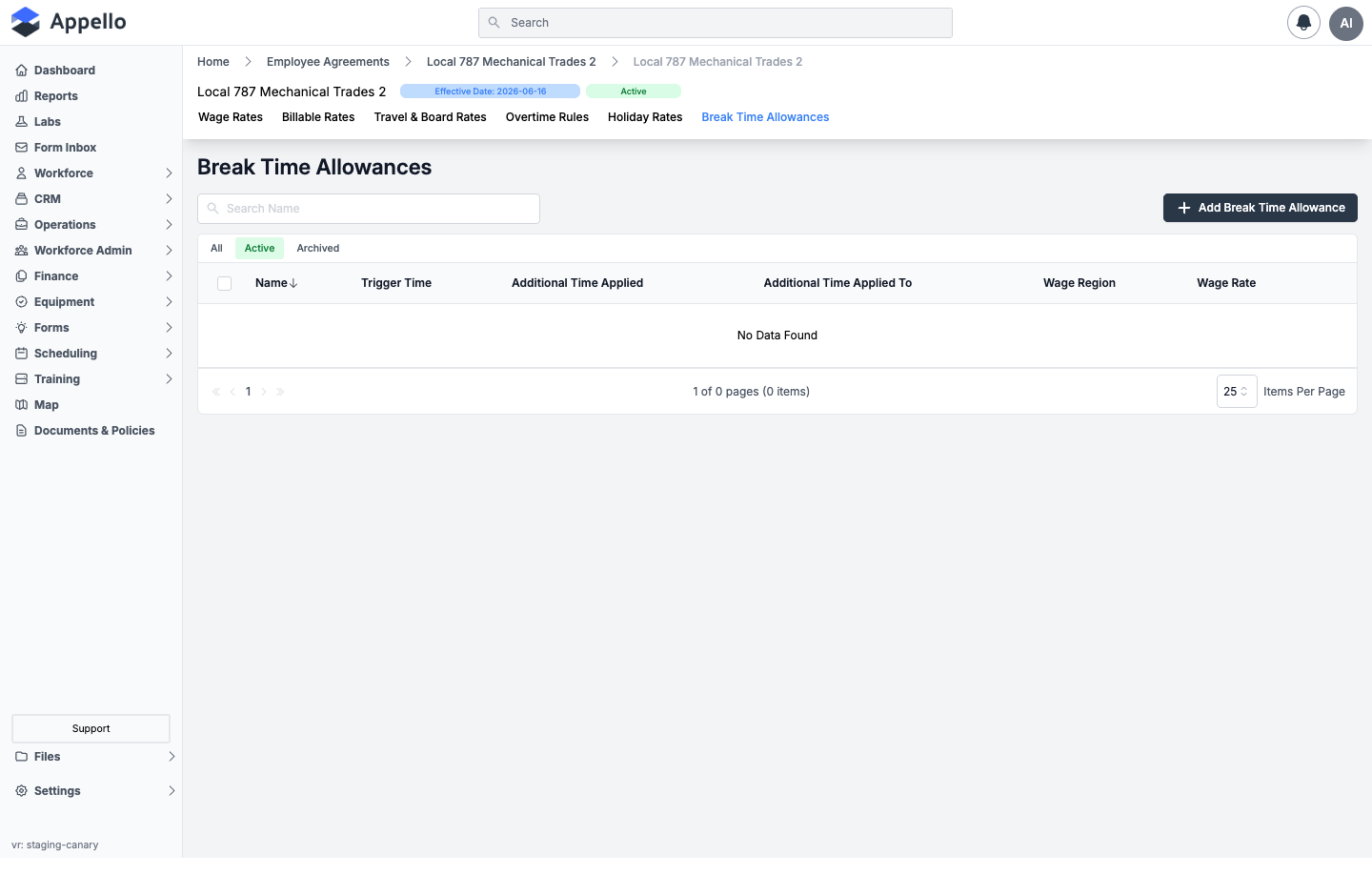
Task: Switch to the Wage Rates tab
Action: [231, 117]
